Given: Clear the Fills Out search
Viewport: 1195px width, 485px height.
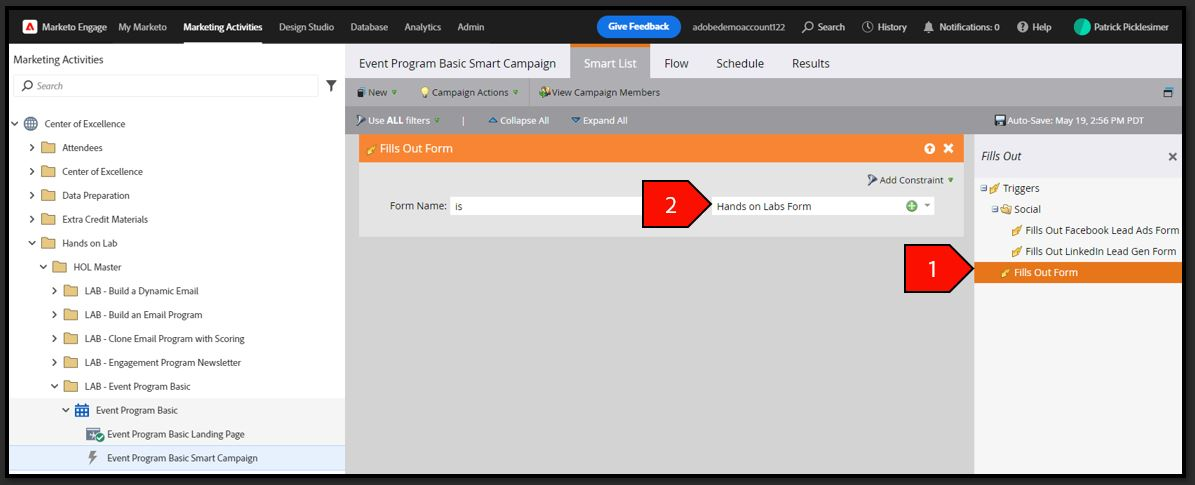Looking at the screenshot, I should (1173, 156).
